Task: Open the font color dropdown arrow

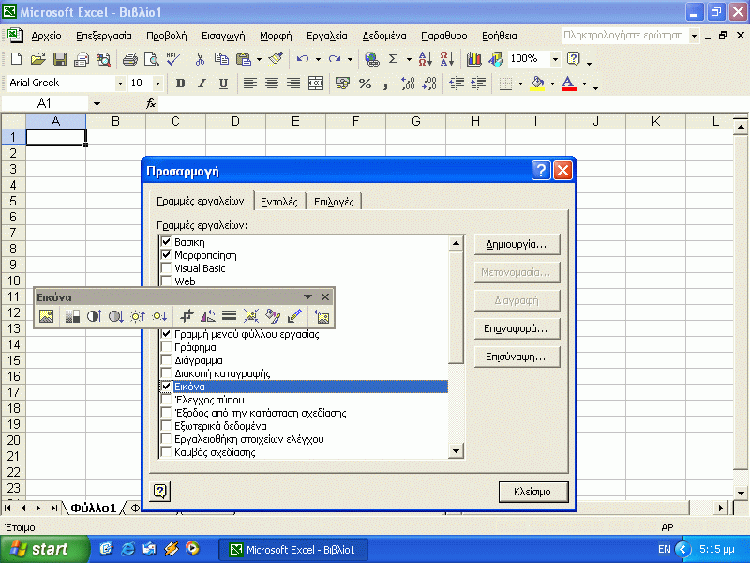Action: pyautogui.click(x=584, y=84)
